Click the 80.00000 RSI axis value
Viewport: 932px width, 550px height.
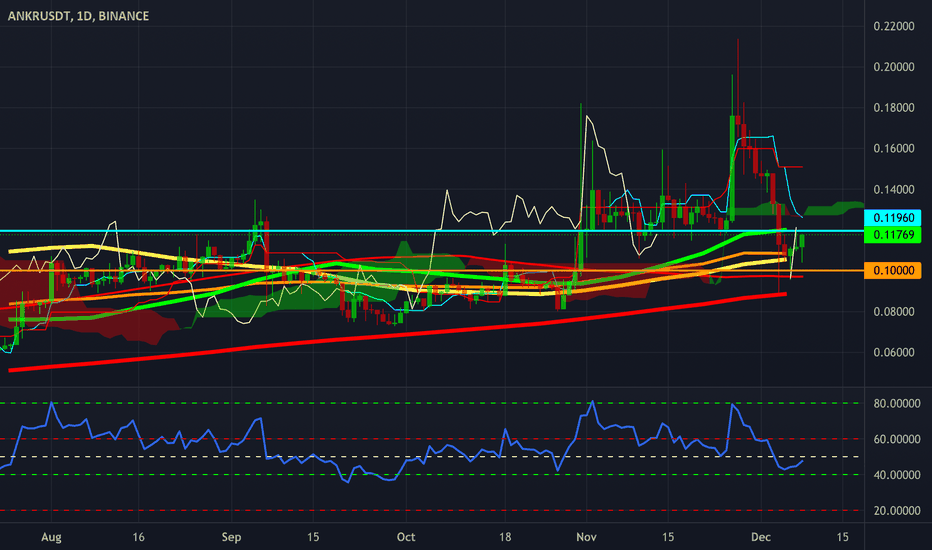tap(896, 404)
